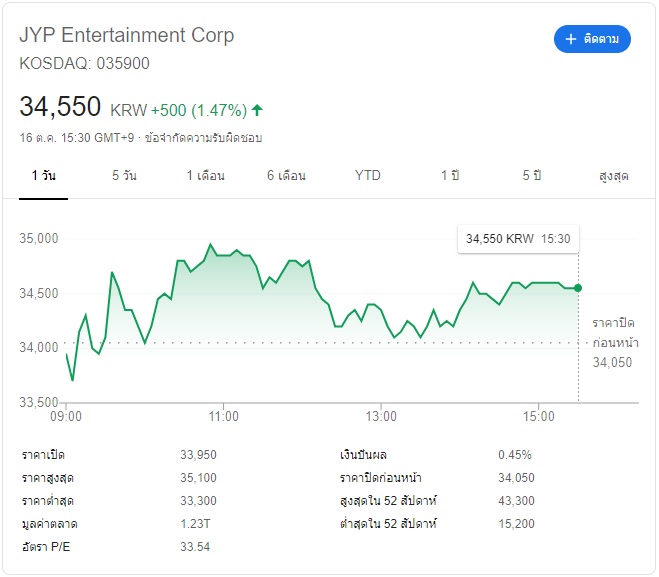
Task: Click the 15:00 time axis label
Action: tap(539, 416)
